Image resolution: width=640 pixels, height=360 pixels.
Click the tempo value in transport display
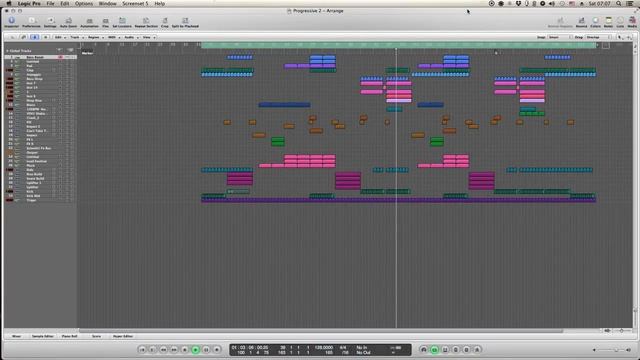(x=324, y=347)
